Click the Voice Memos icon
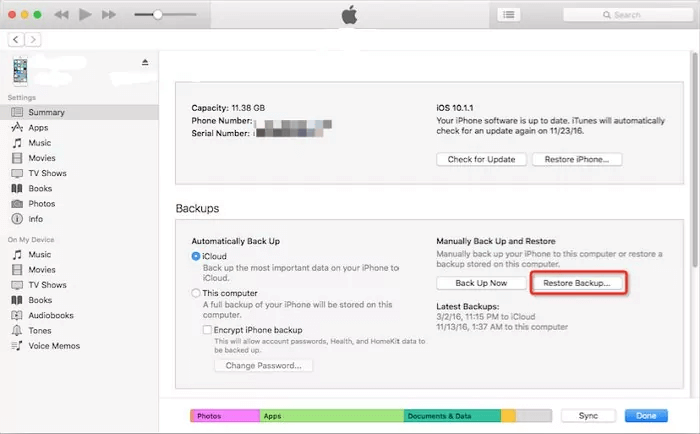This screenshot has width=700, height=434. click(x=17, y=346)
